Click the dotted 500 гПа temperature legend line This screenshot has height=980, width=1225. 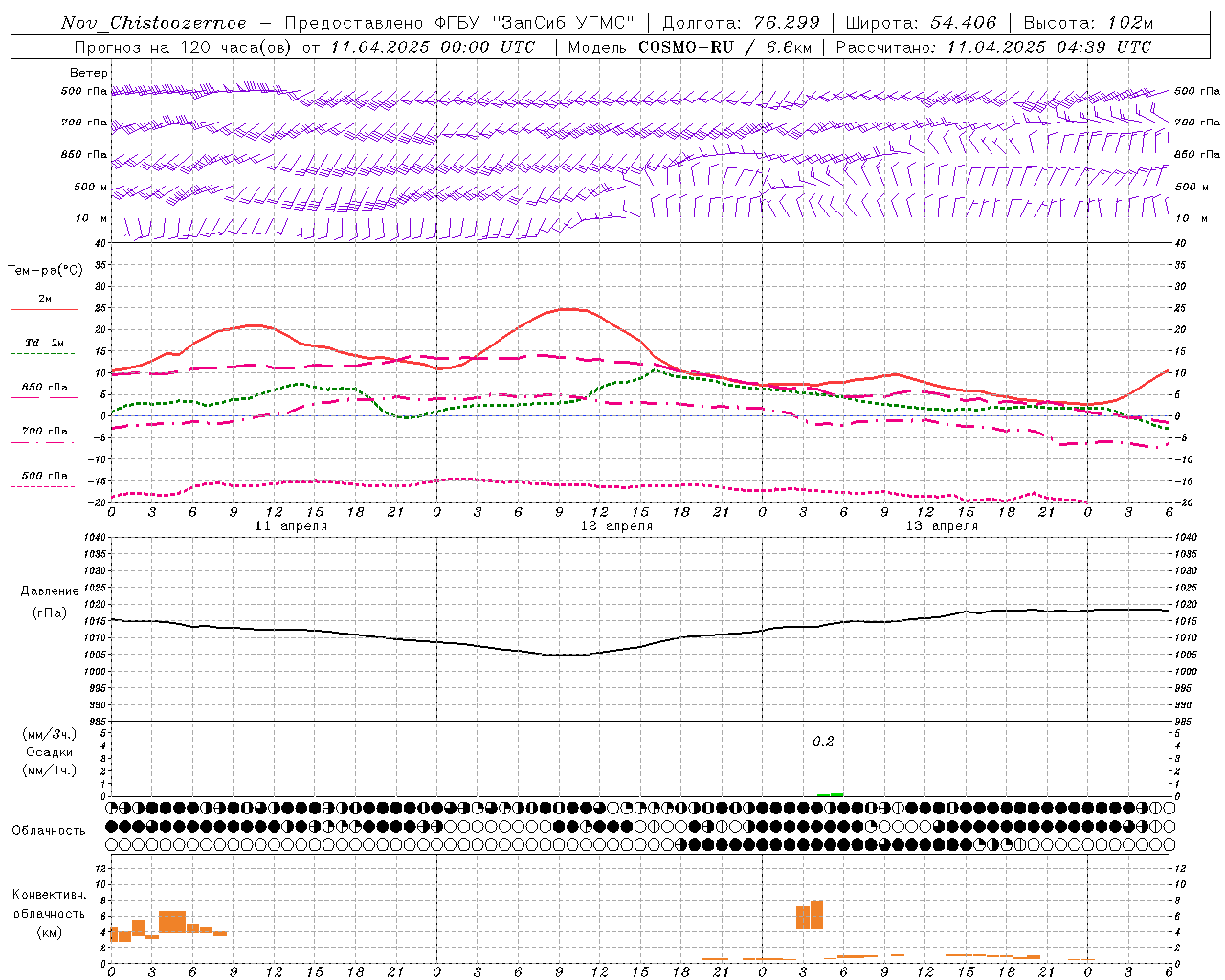click(x=43, y=486)
